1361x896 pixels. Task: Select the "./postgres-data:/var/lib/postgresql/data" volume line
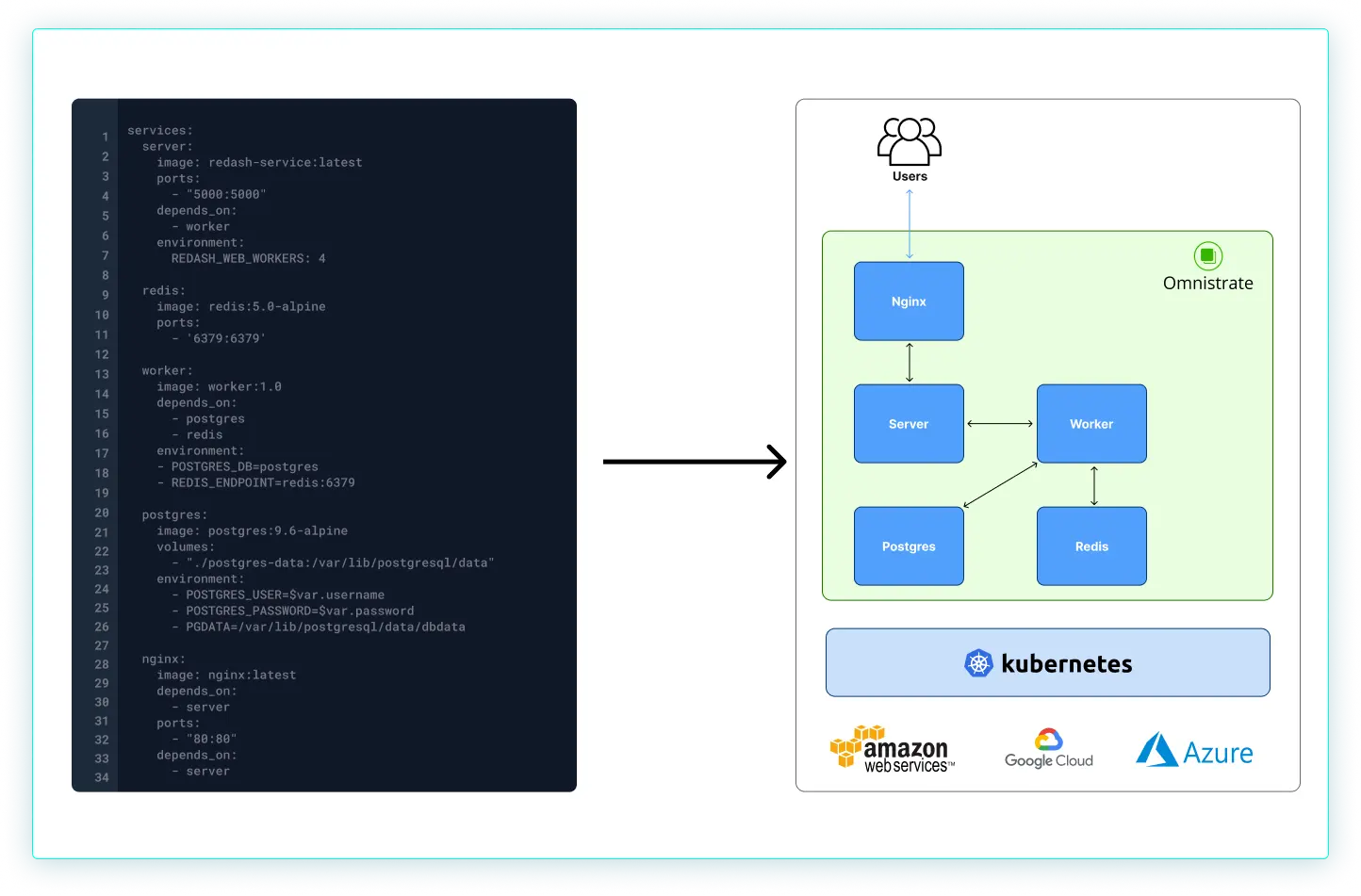pos(333,563)
